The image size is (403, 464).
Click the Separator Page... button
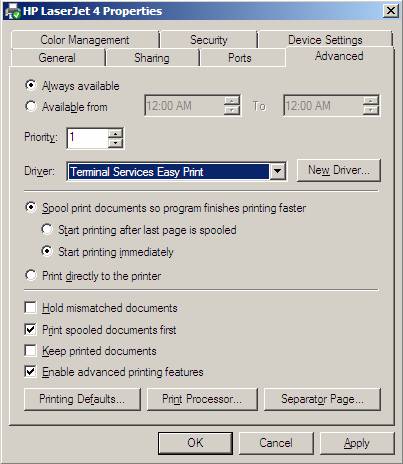[x=322, y=399]
